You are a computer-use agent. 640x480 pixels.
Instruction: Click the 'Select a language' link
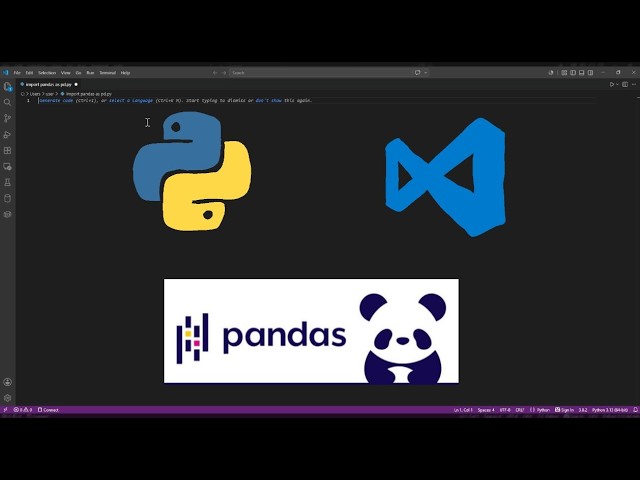pos(131,100)
